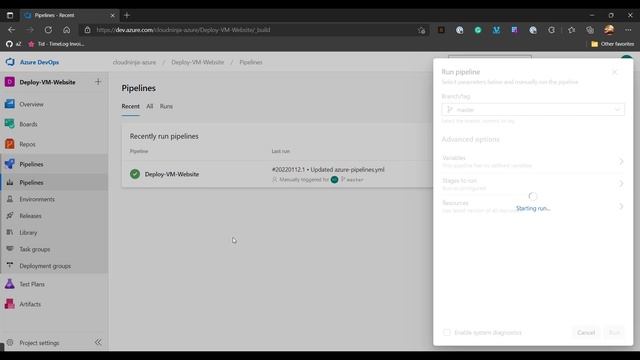Screen dimensions: 640x360
Task: Go to browser home page
Action: (x=67, y=30)
